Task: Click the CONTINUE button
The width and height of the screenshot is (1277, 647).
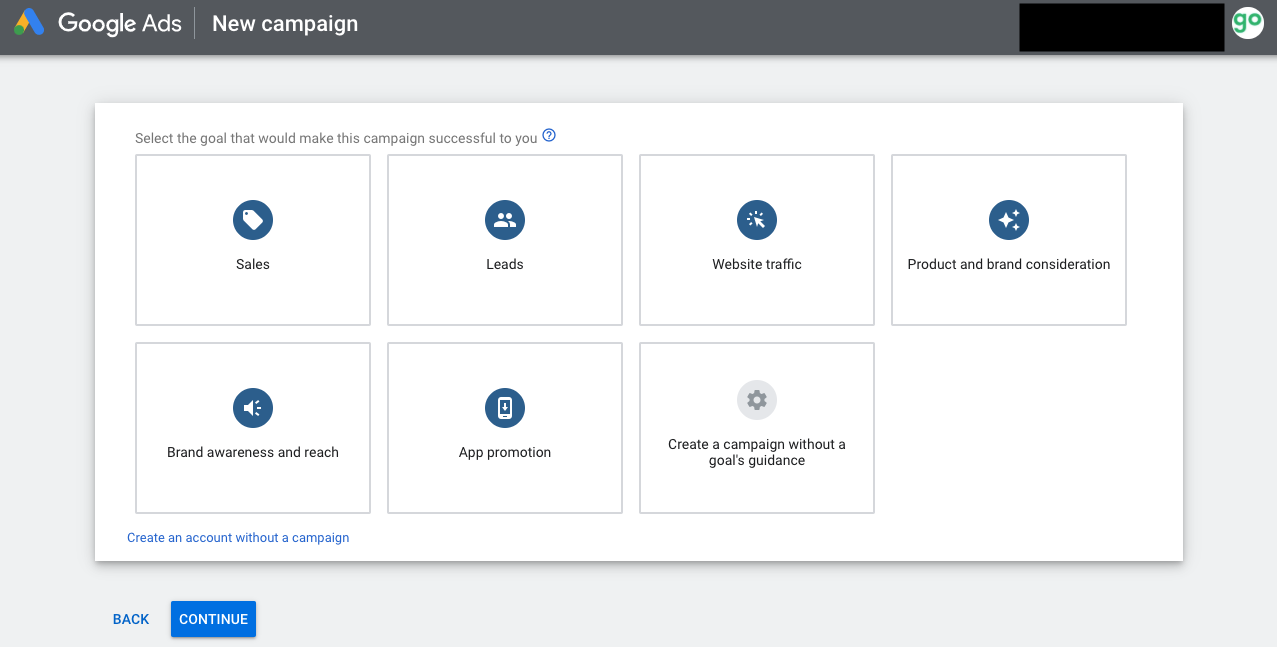Action: pyautogui.click(x=213, y=619)
